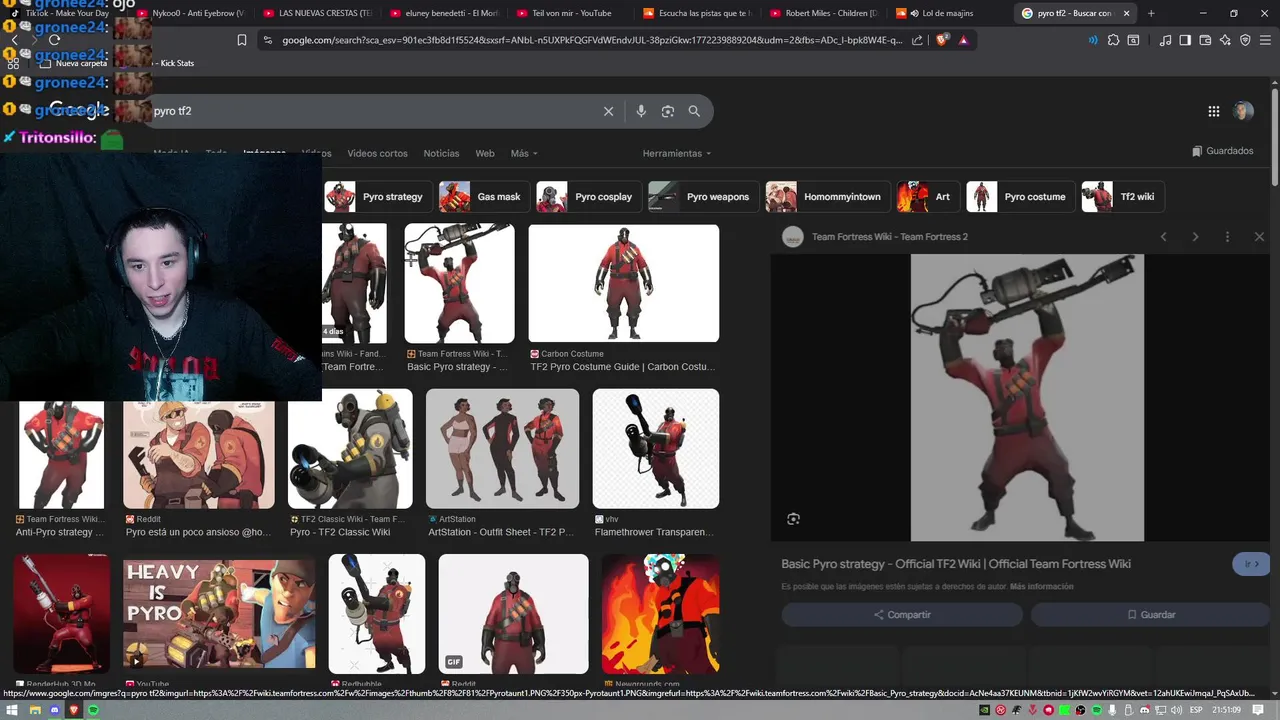Select the Hommymyintown filter chip
Image resolution: width=1280 pixels, height=720 pixels.
pos(828,197)
